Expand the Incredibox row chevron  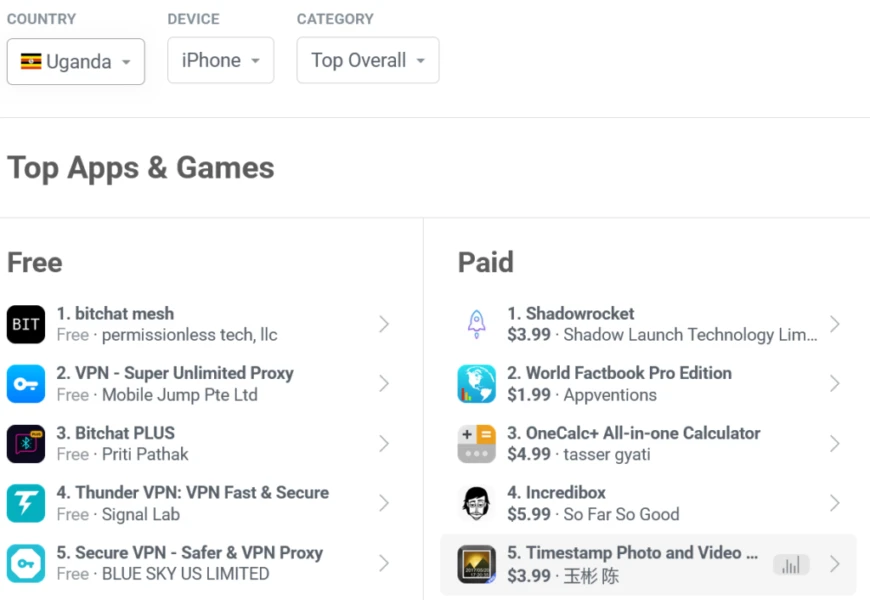click(835, 503)
